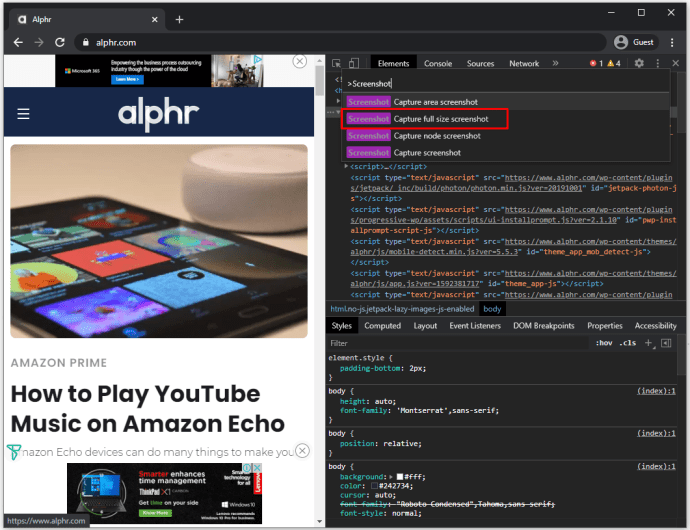Switch to the Computed pane tab
Viewport: 690px width, 530px height.
point(382,326)
